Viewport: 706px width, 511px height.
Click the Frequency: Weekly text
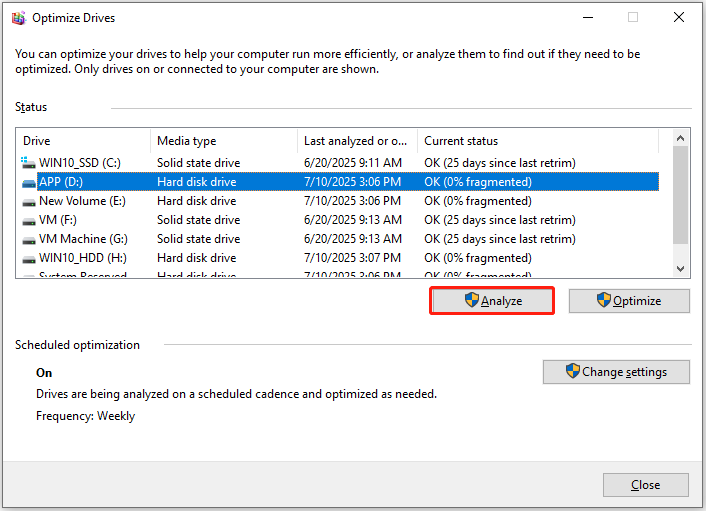(x=86, y=416)
